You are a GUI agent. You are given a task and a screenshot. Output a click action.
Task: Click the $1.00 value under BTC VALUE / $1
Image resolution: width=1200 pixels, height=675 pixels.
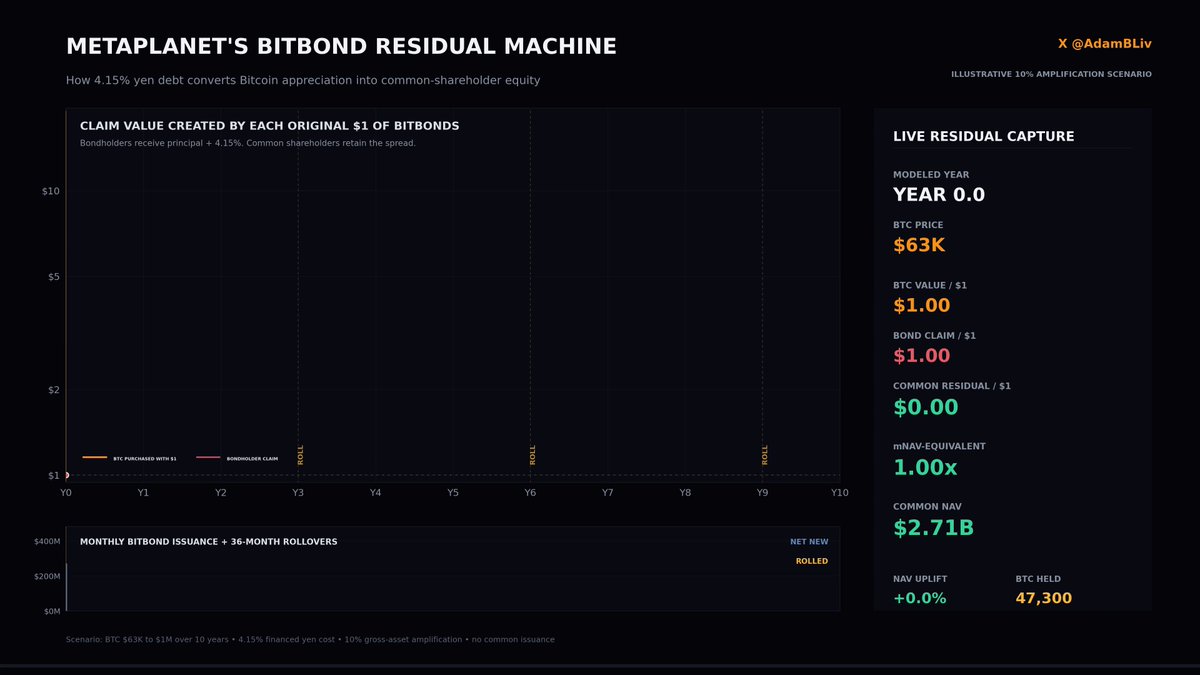coord(922,306)
